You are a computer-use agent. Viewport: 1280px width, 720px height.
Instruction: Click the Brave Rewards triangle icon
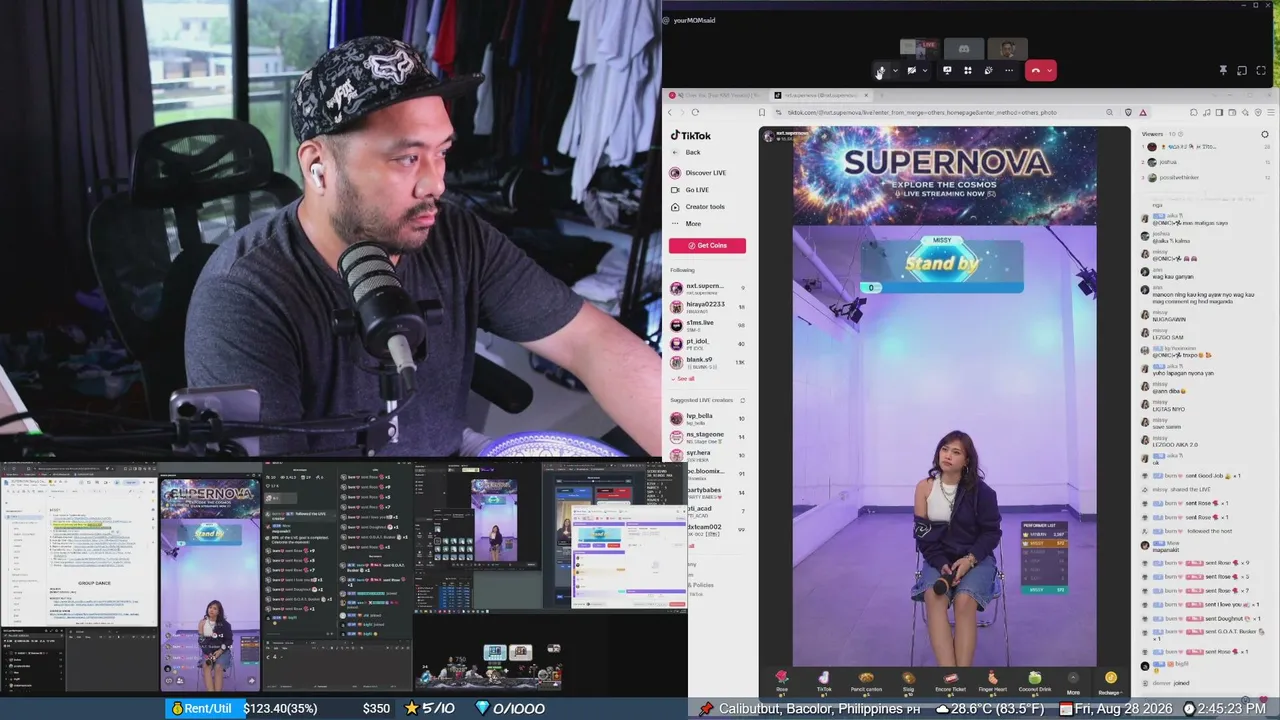1143,112
